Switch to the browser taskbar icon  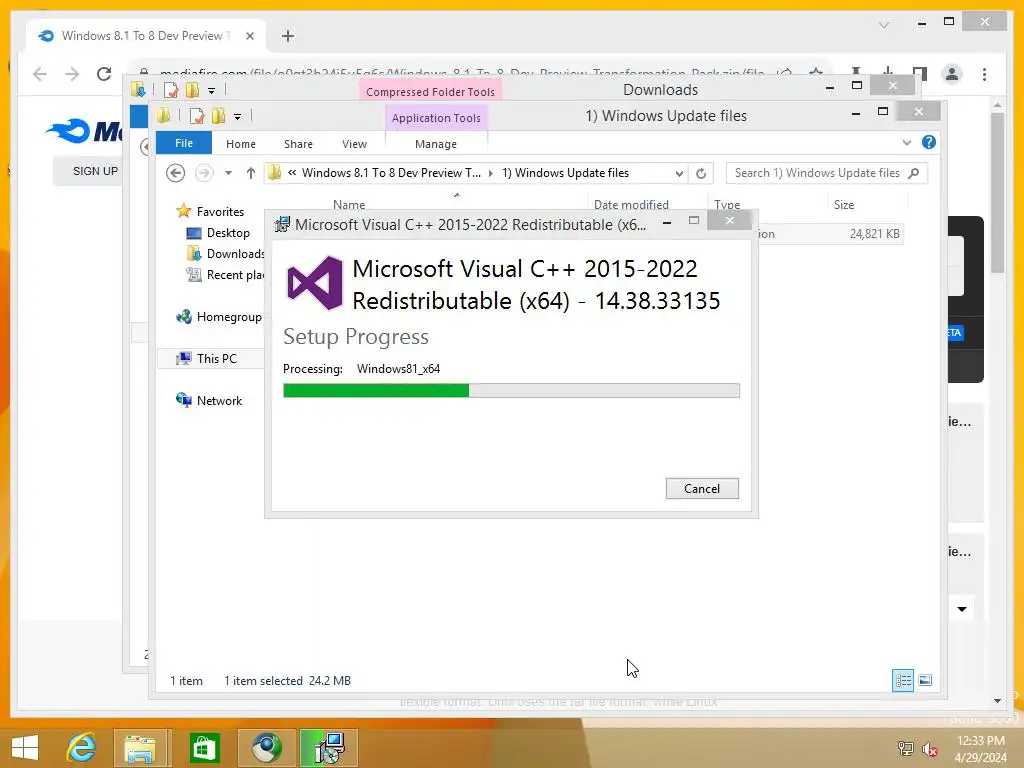click(x=266, y=748)
